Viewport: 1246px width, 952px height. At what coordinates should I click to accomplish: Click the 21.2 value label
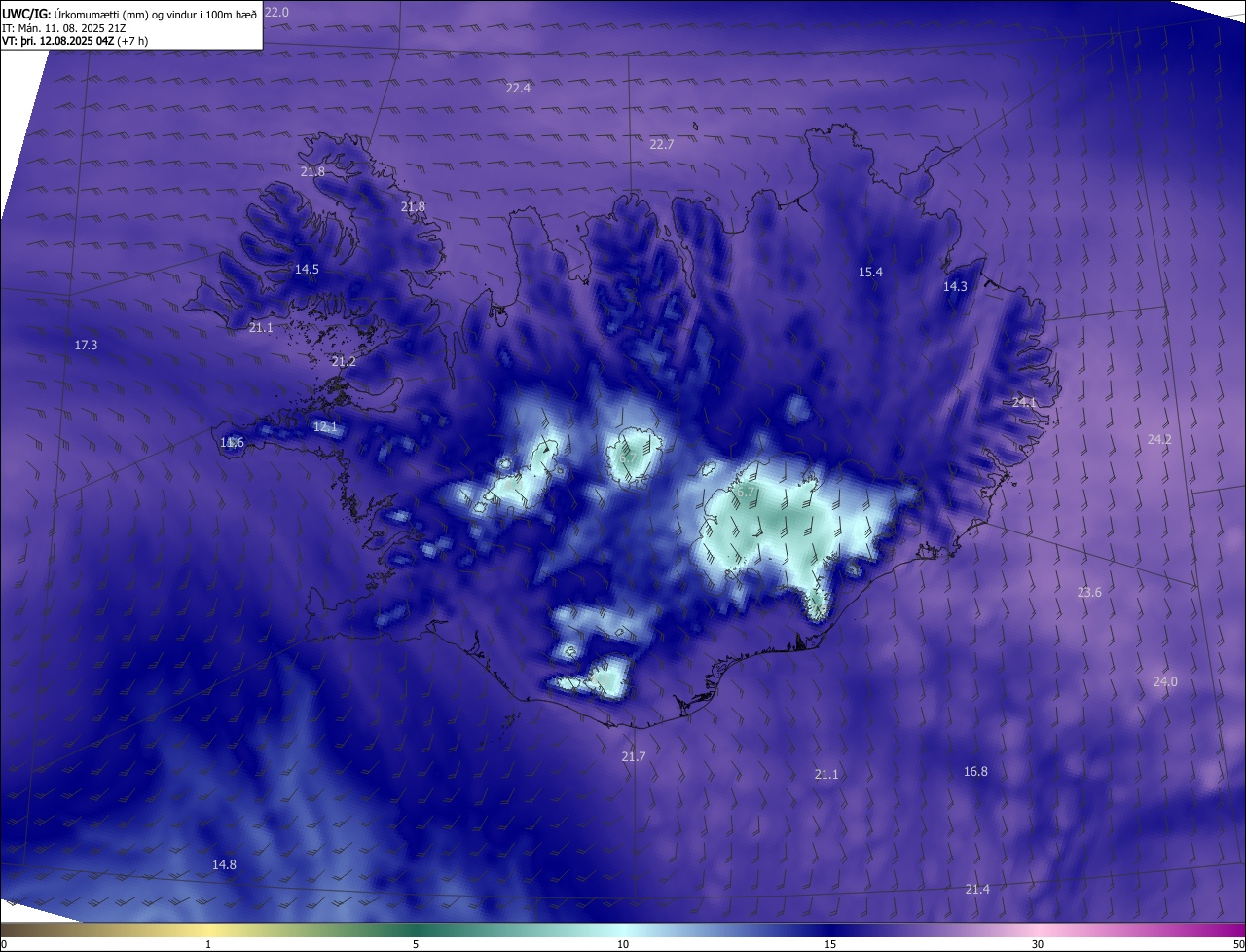click(344, 361)
